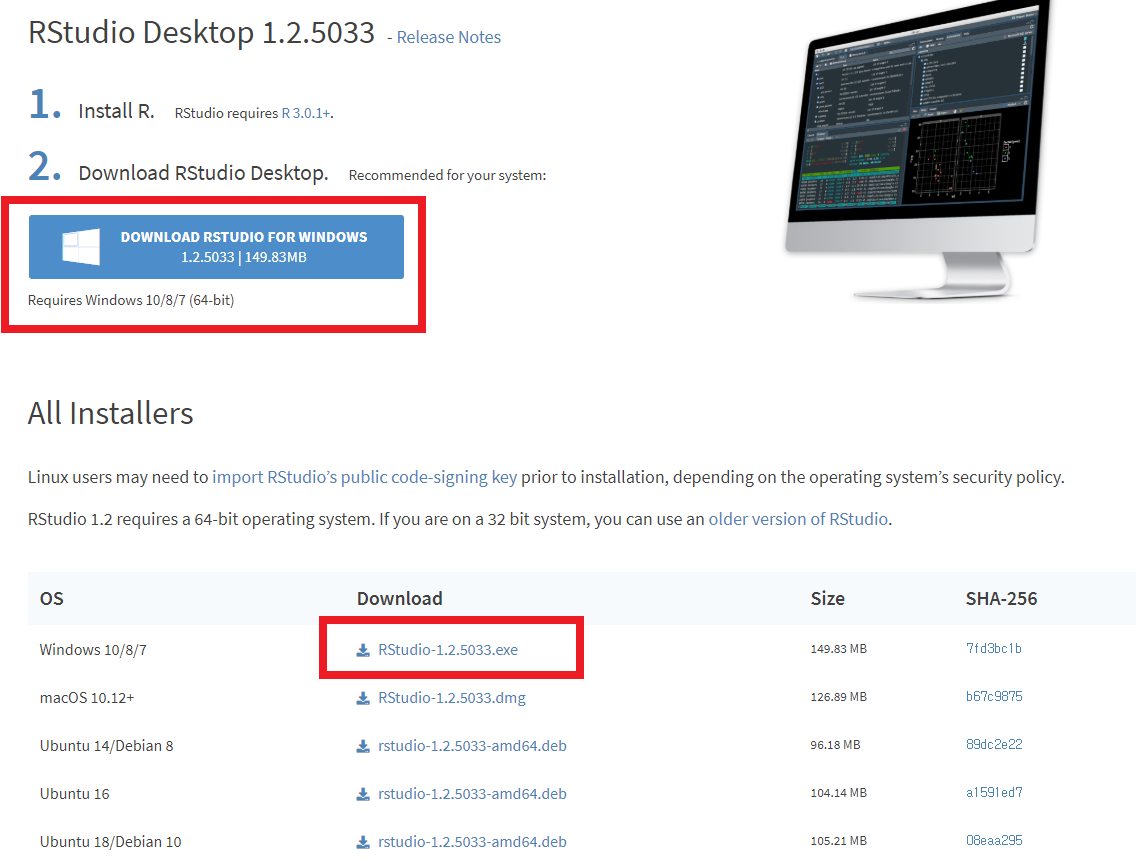The width and height of the screenshot is (1136, 861).
Task: Open SHA-256 hash 7fd3bc1b
Action: (x=993, y=648)
